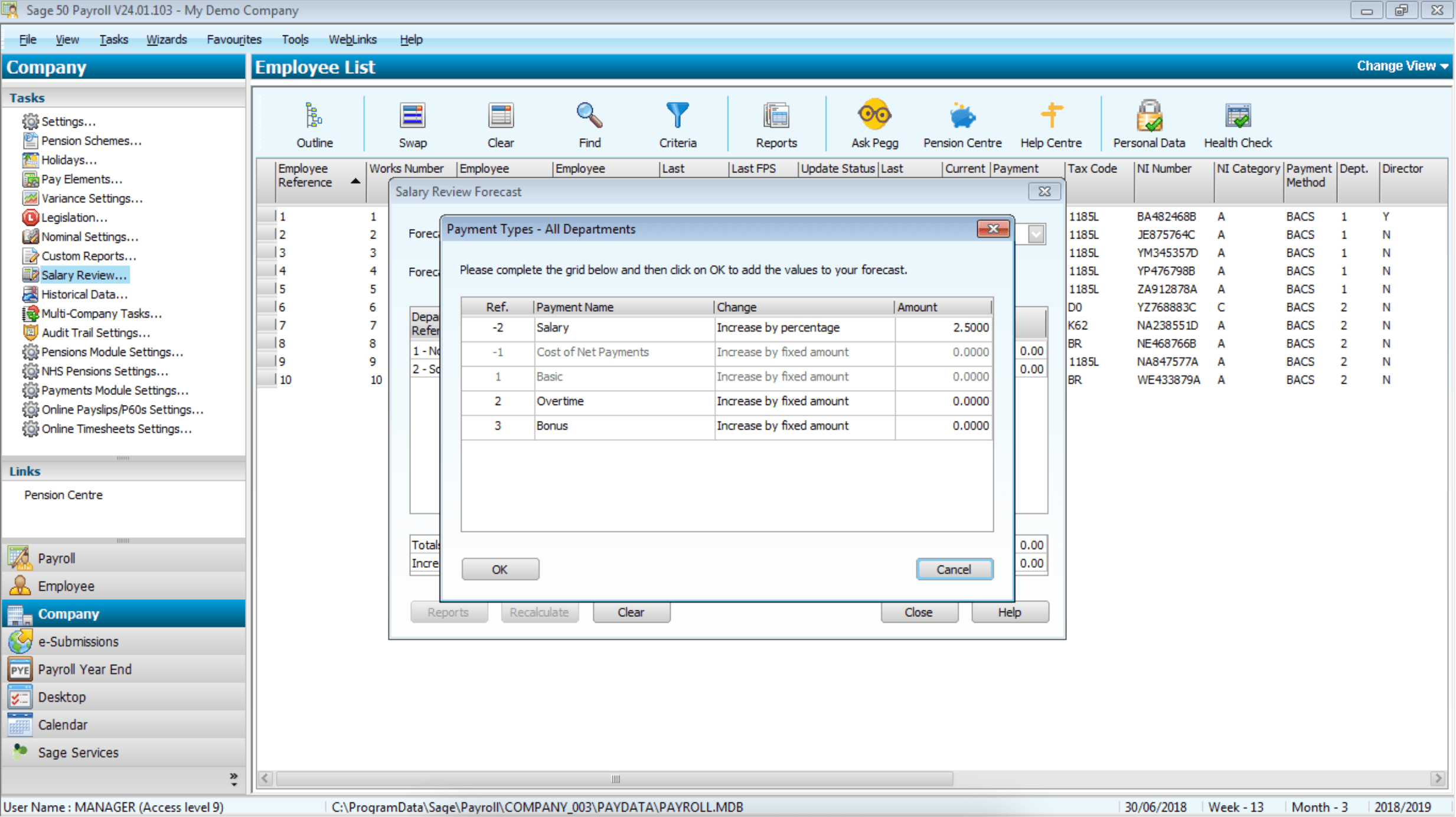
Task: Edit the Overtime amount field
Action: [944, 401]
